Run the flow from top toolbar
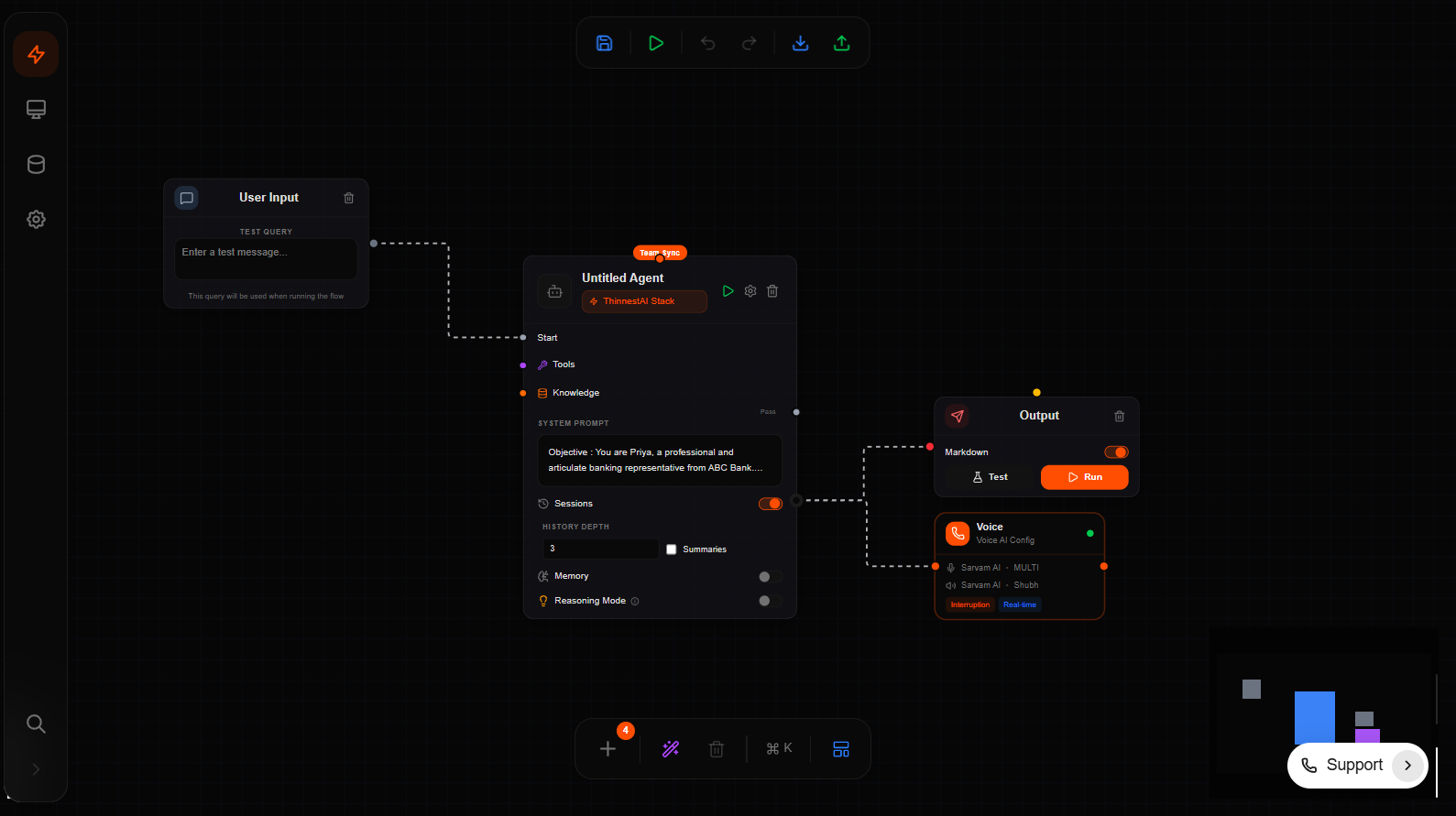This screenshot has width=1456, height=816. point(656,43)
